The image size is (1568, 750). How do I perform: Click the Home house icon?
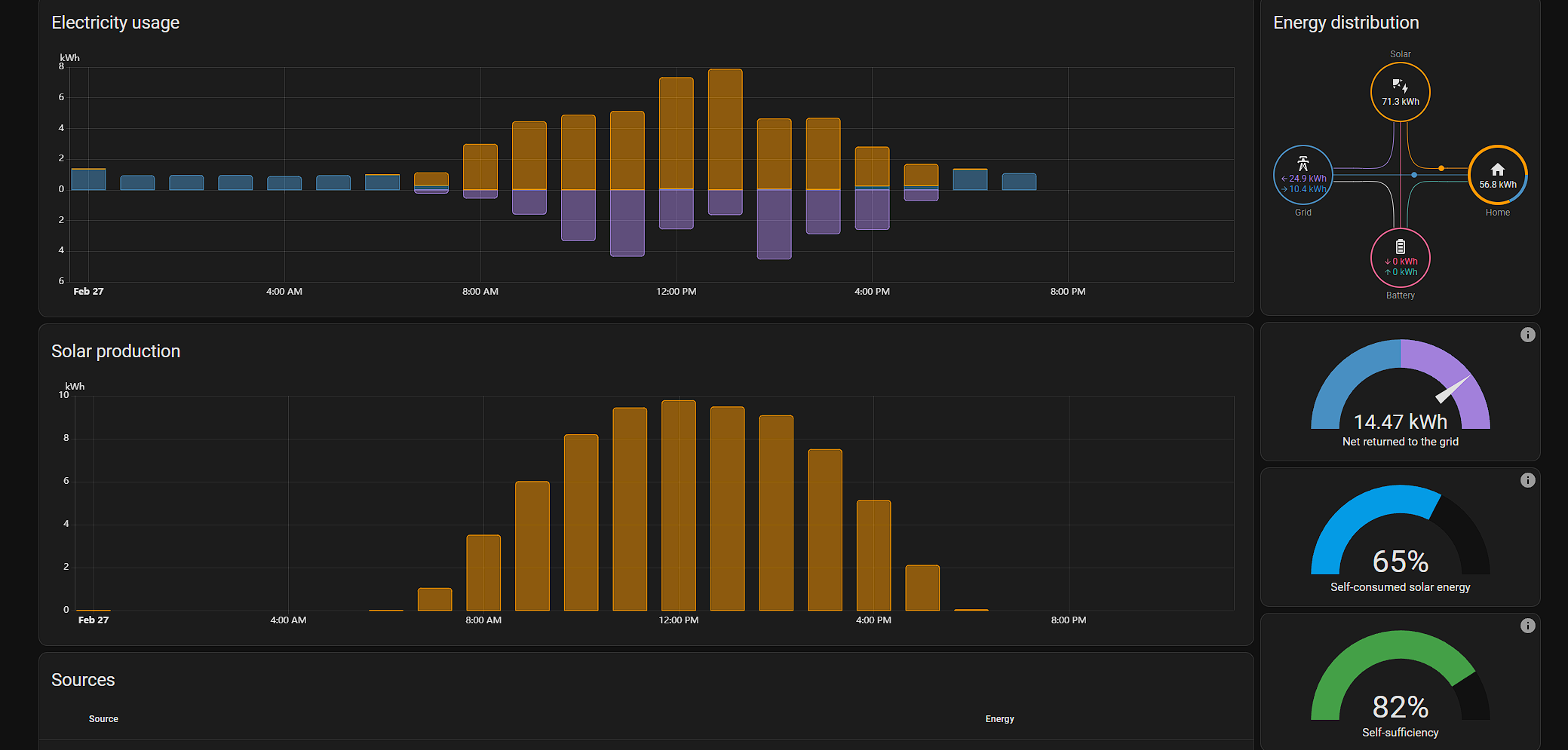(x=1497, y=170)
